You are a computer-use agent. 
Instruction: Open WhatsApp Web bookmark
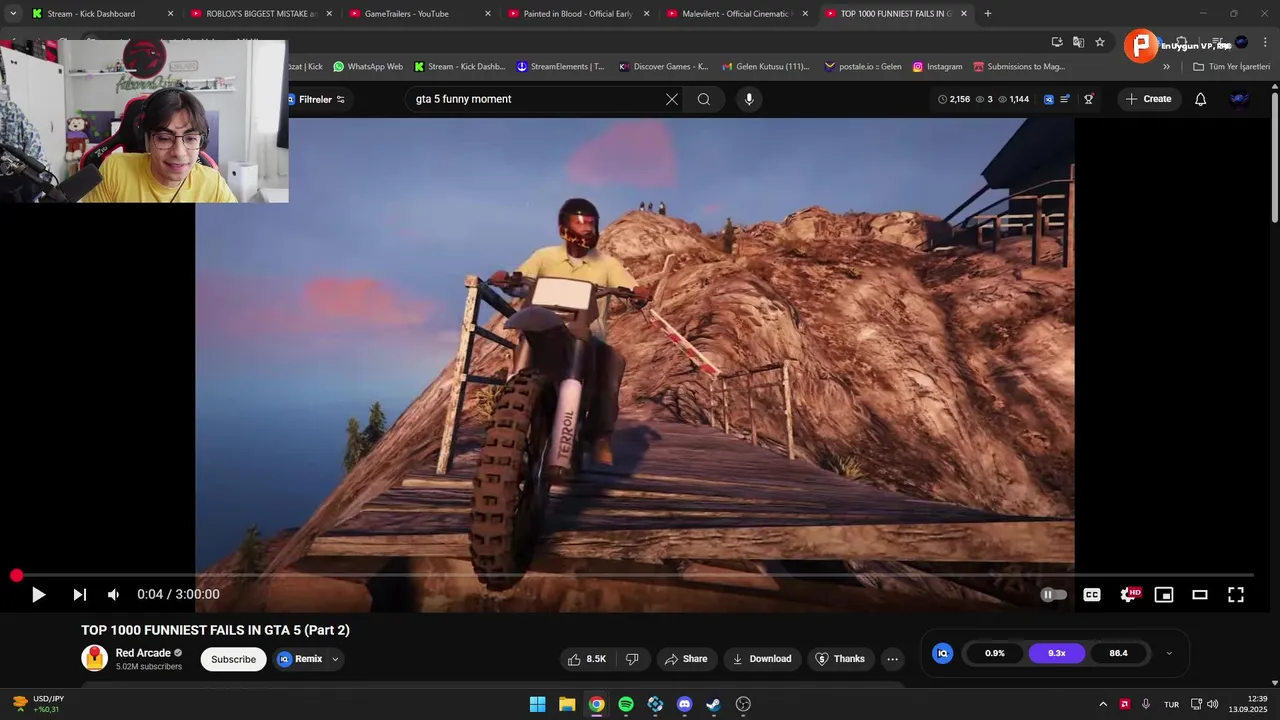pyautogui.click(x=368, y=67)
